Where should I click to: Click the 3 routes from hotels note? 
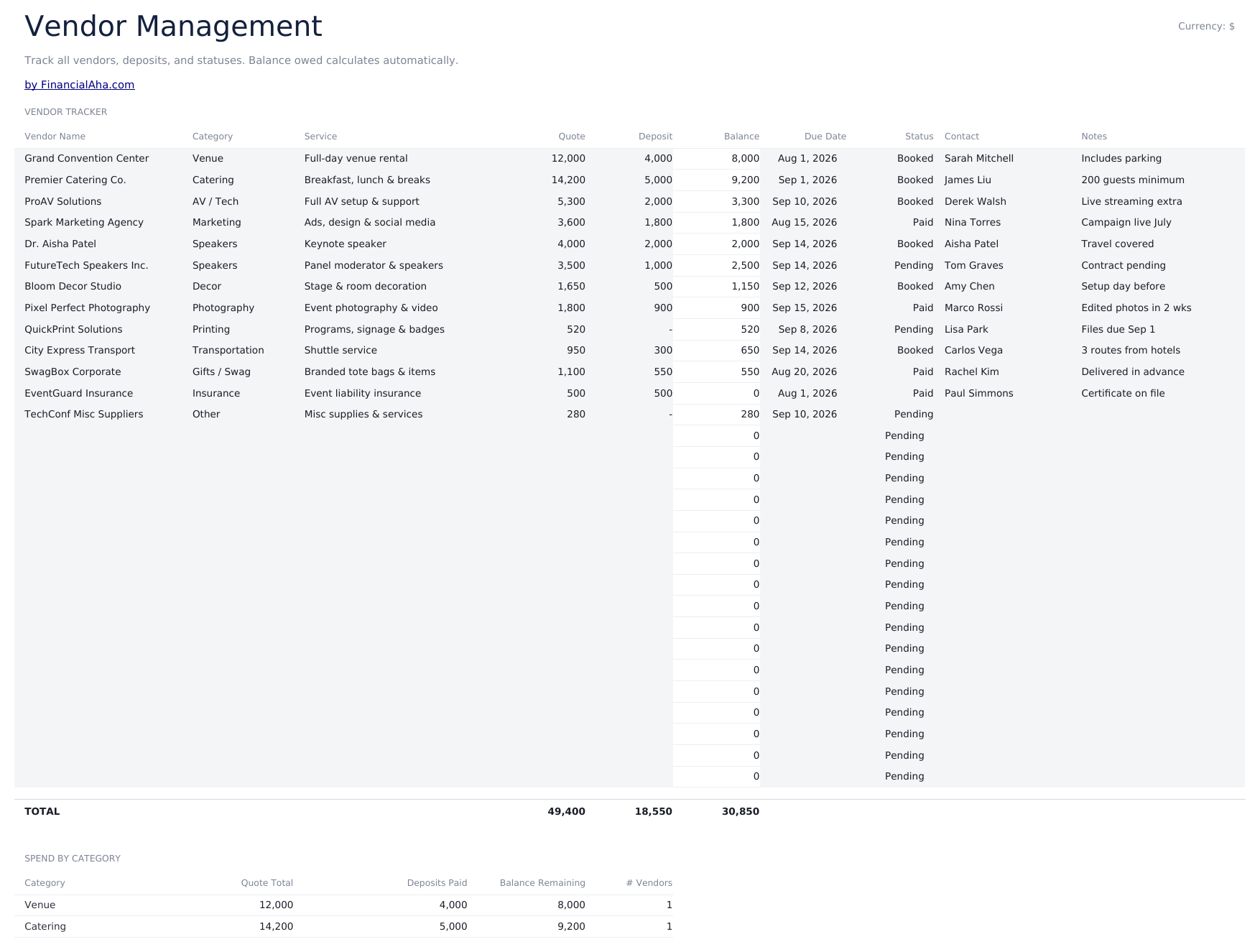[1131, 351]
